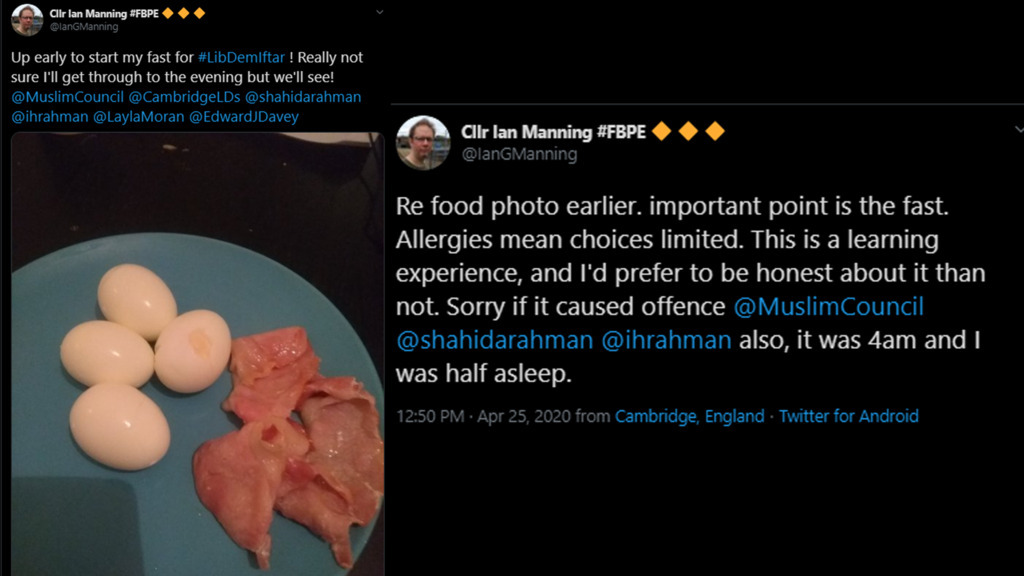Click @IanGManning handle on right tweet
1024x576 pixels.
tap(519, 154)
